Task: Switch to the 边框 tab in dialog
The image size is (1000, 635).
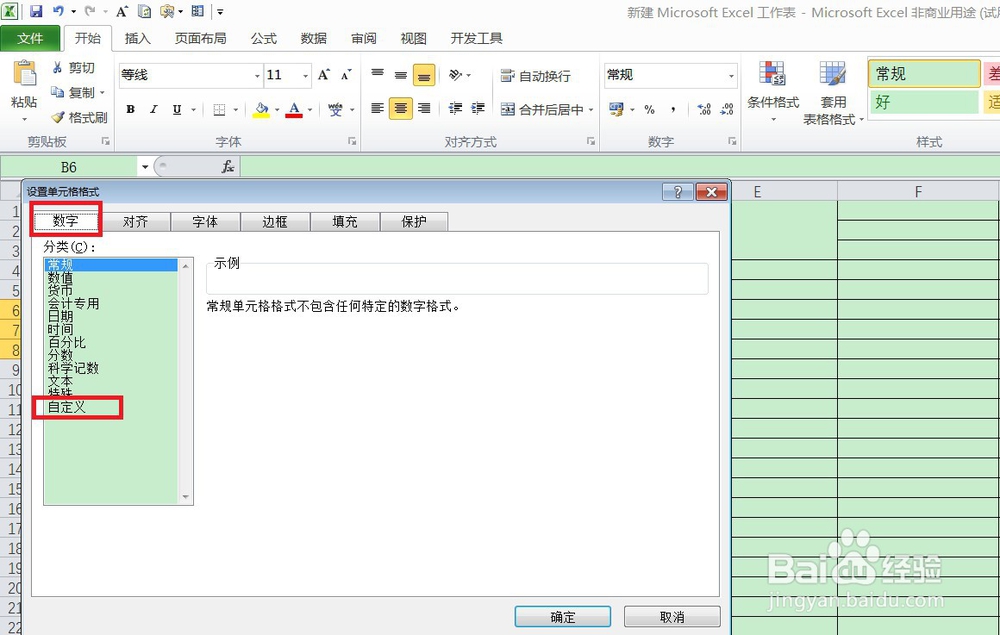Action: (x=275, y=221)
